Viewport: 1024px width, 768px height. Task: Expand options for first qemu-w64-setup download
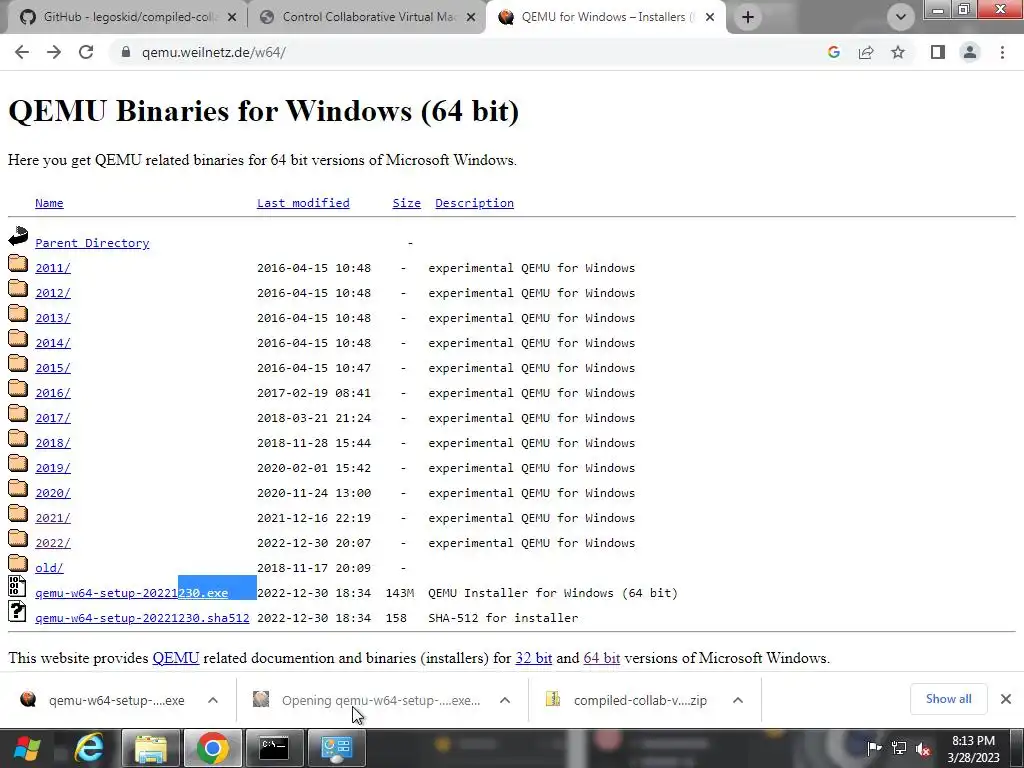coord(213,700)
